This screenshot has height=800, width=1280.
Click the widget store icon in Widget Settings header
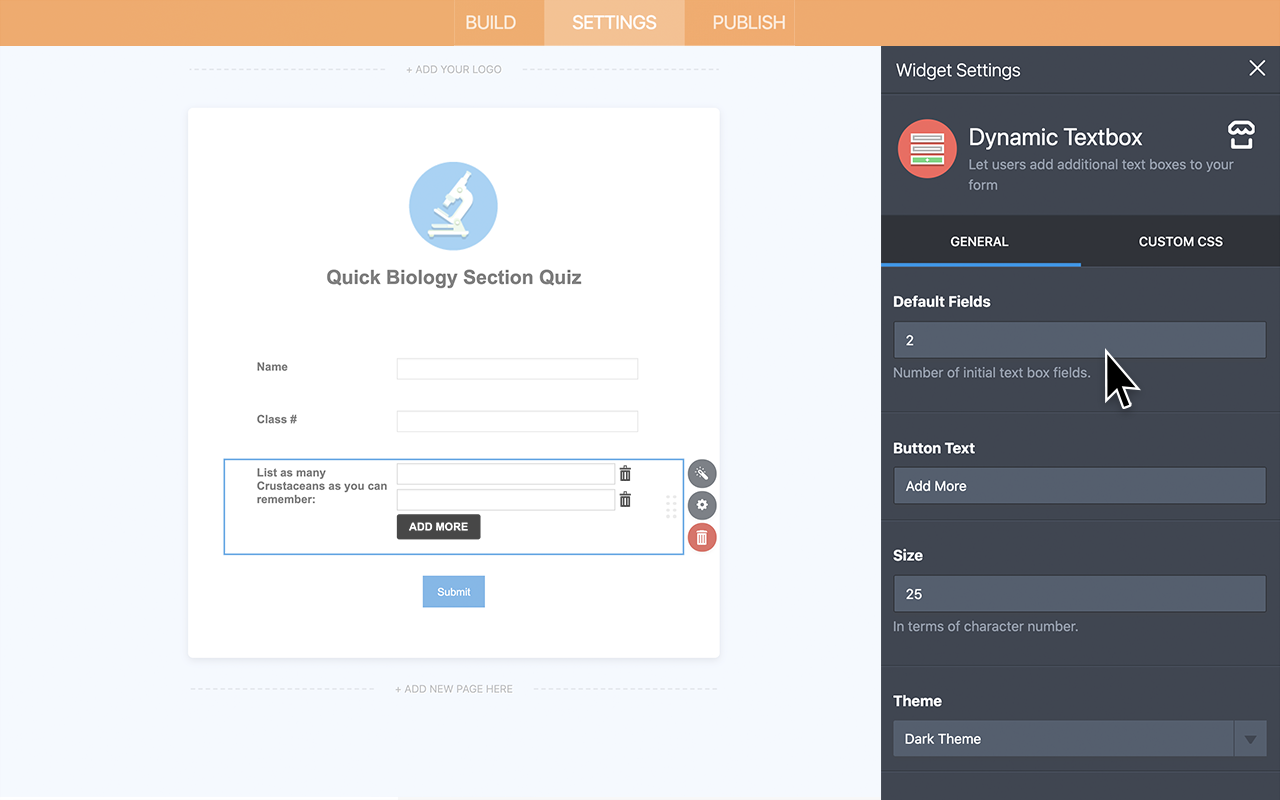pyautogui.click(x=1240, y=134)
